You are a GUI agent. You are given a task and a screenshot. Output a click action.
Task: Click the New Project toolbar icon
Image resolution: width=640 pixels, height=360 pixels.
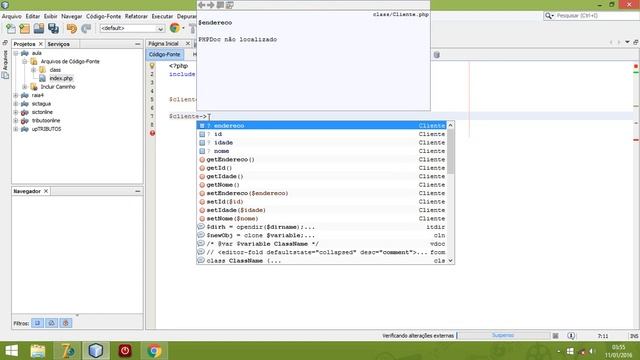[x=24, y=28]
